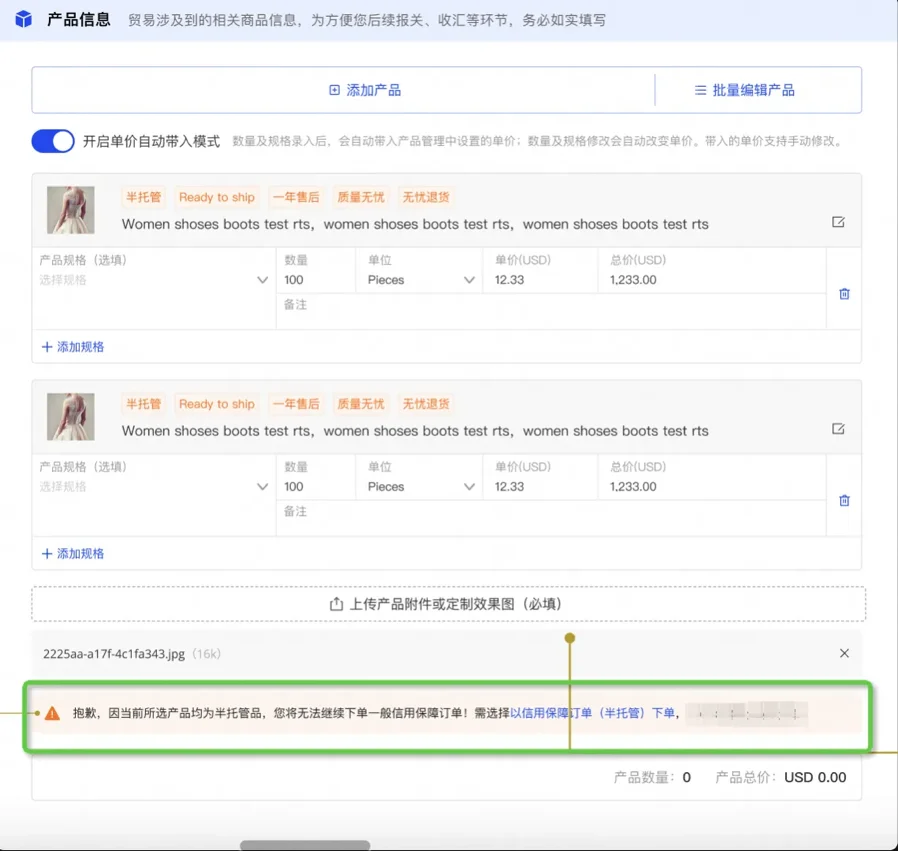Open second product 产品规格 dropdown
This screenshot has width=898, height=851.
[154, 487]
